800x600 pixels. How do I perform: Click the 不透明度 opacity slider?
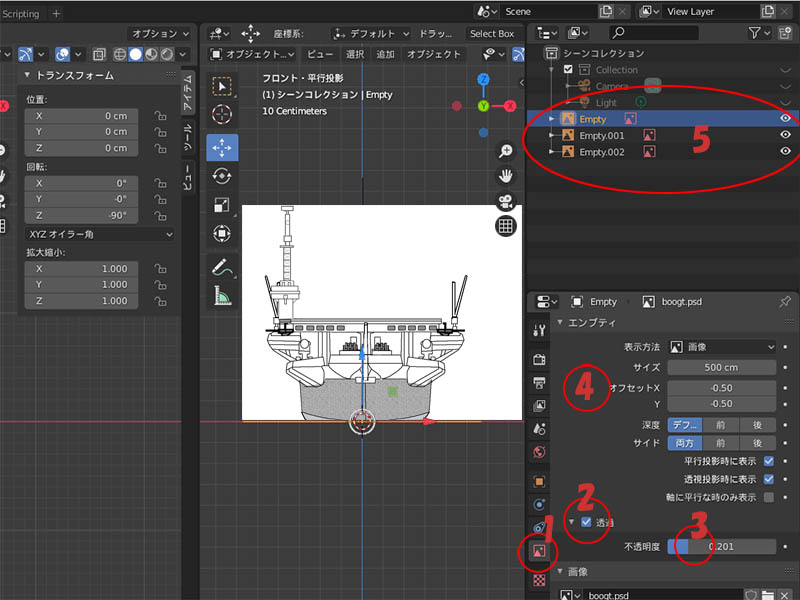pyautogui.click(x=722, y=547)
